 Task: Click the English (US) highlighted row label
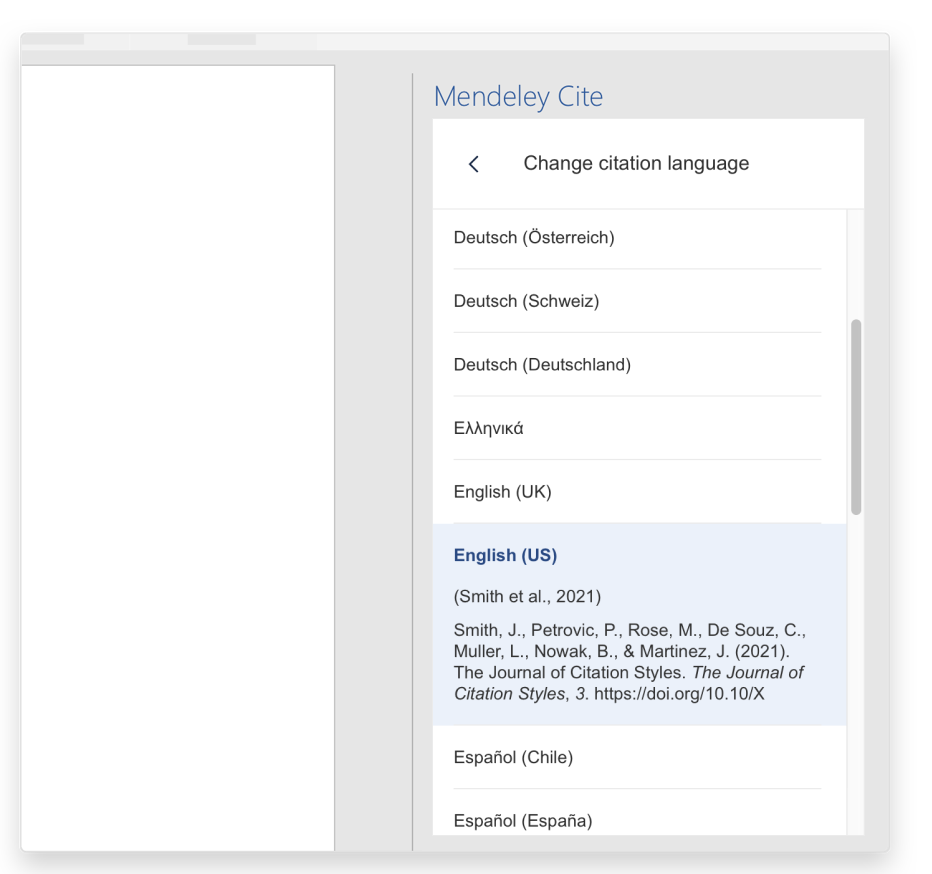(x=505, y=555)
